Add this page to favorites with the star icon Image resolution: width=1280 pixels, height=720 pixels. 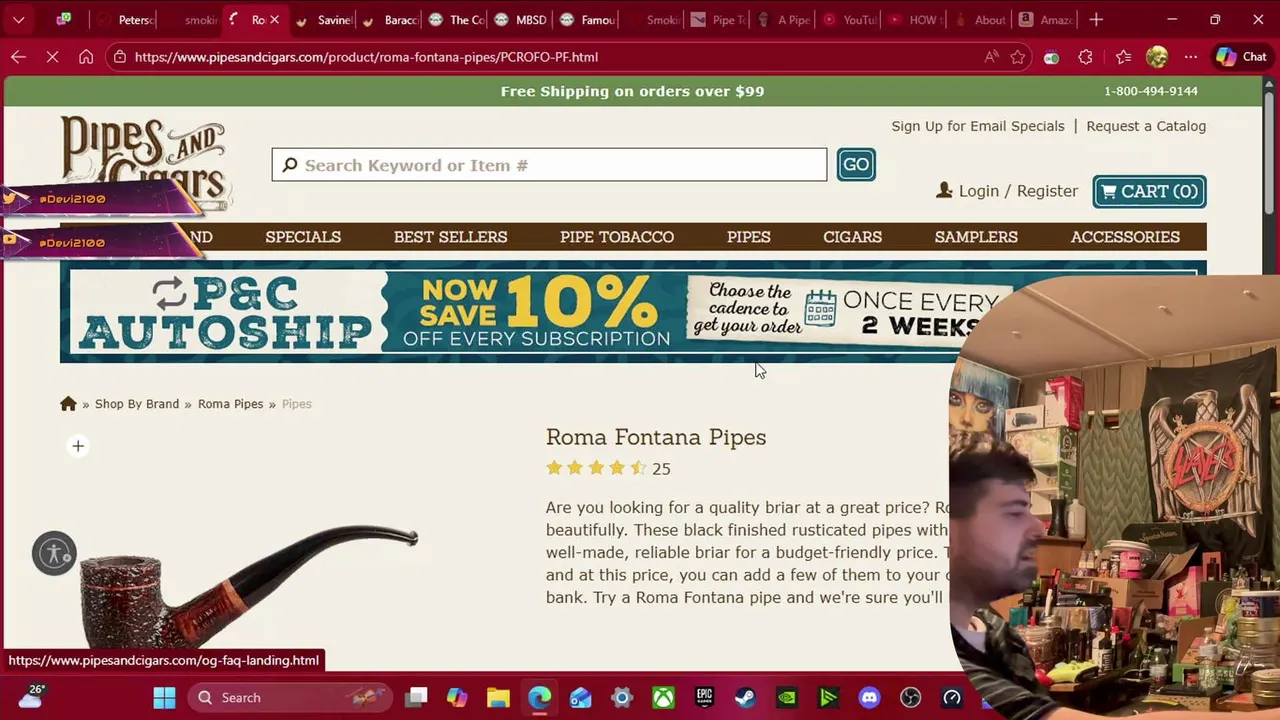click(1018, 57)
